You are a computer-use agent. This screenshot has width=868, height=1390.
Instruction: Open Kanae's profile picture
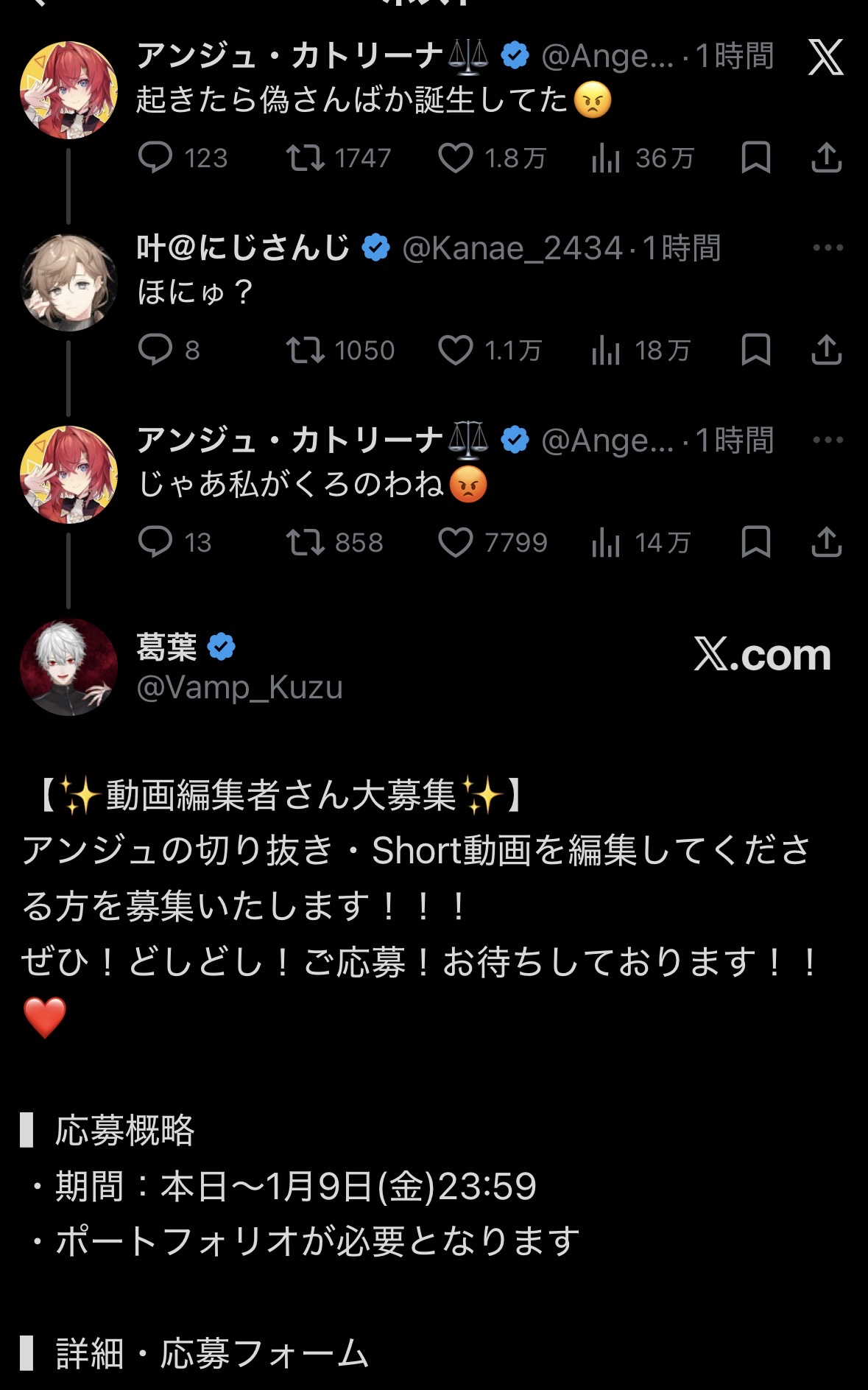click(68, 282)
